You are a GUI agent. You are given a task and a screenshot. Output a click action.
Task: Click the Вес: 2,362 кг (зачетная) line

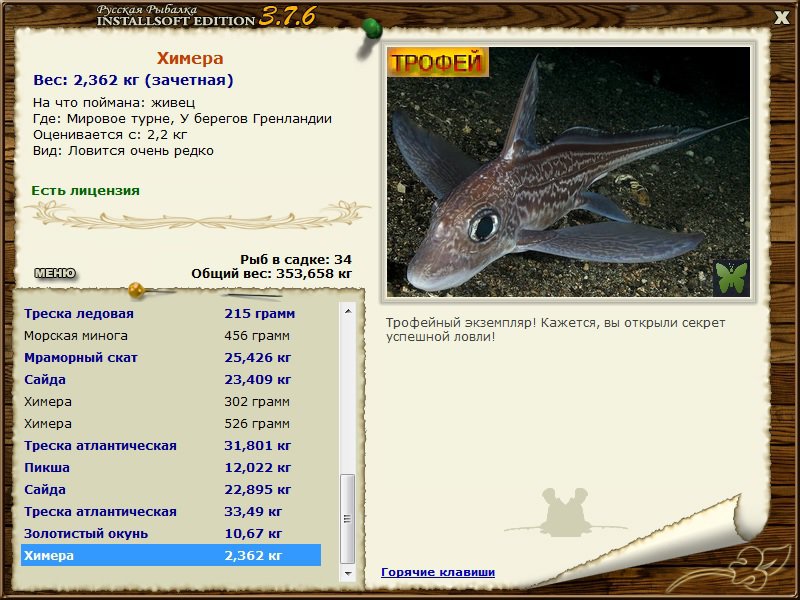click(x=133, y=80)
